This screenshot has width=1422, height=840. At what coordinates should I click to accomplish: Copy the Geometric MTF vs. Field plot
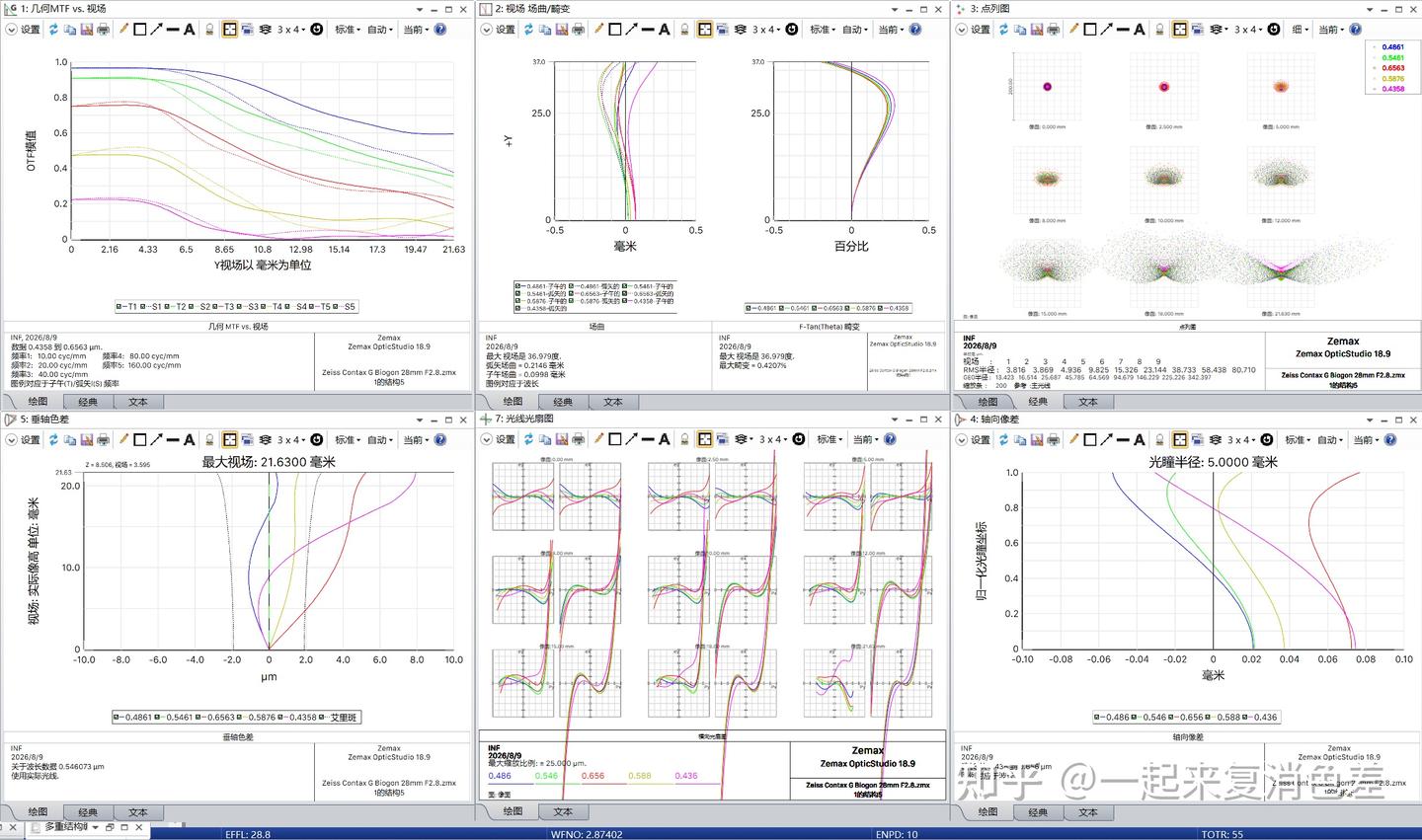(x=70, y=30)
